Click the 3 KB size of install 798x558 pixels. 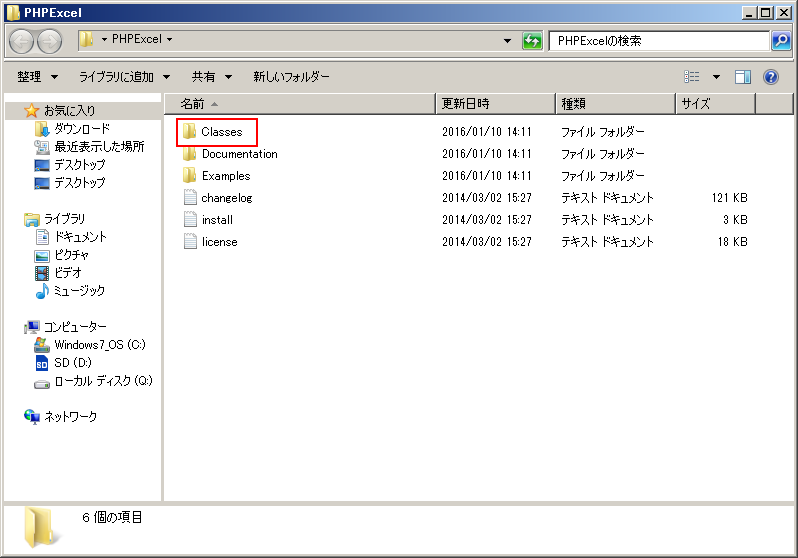point(735,219)
